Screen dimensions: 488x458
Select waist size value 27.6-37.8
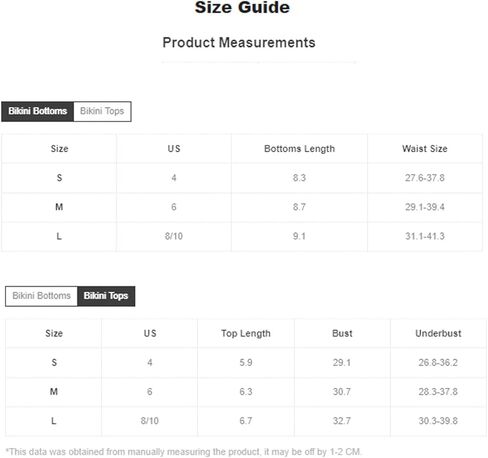click(x=425, y=178)
